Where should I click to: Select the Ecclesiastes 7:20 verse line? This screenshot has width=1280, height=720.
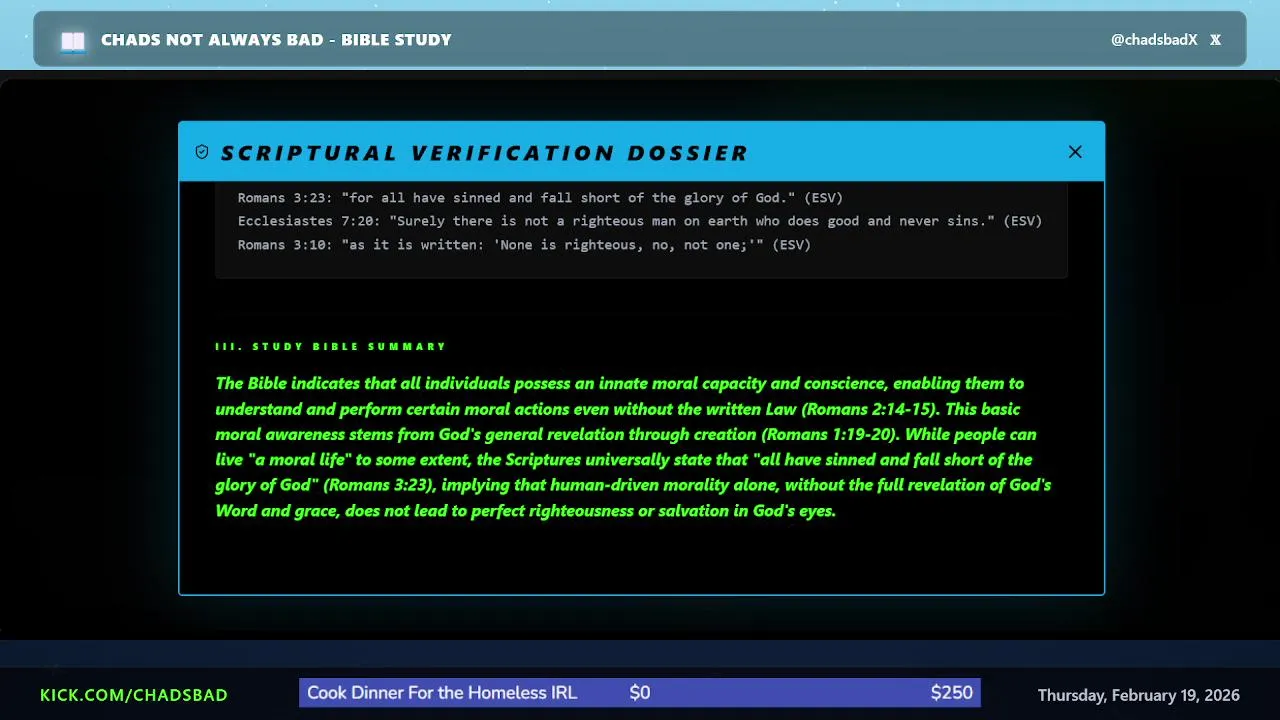(640, 221)
